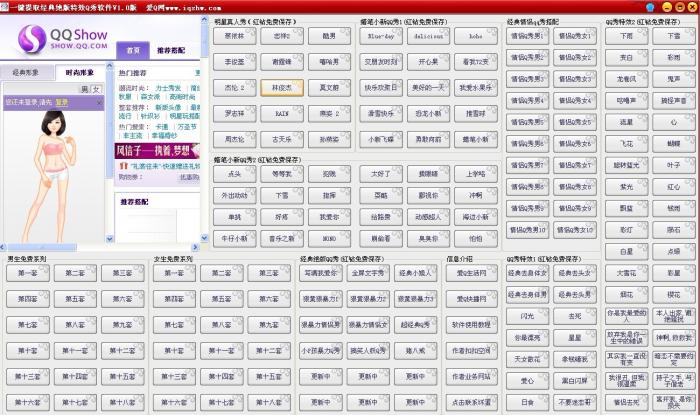Apply the 飞花 effect
The image size is (700, 415).
pos(626,144)
